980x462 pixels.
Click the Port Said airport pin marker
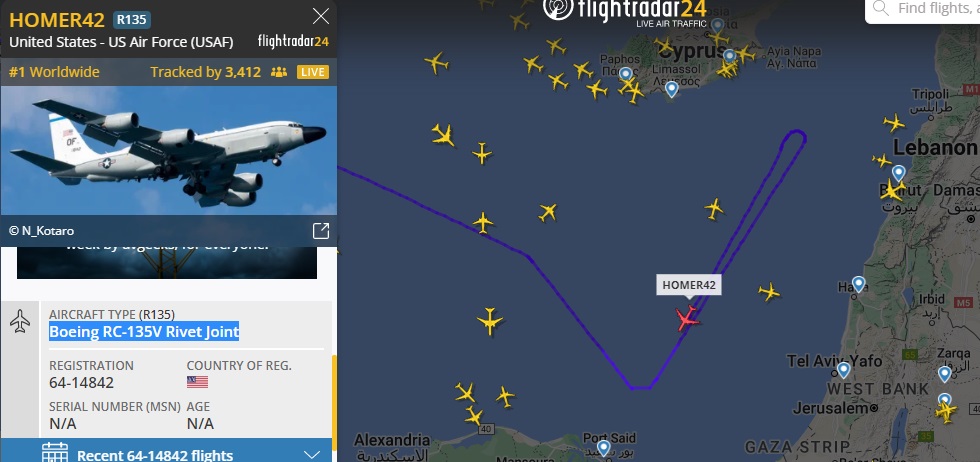point(603,448)
